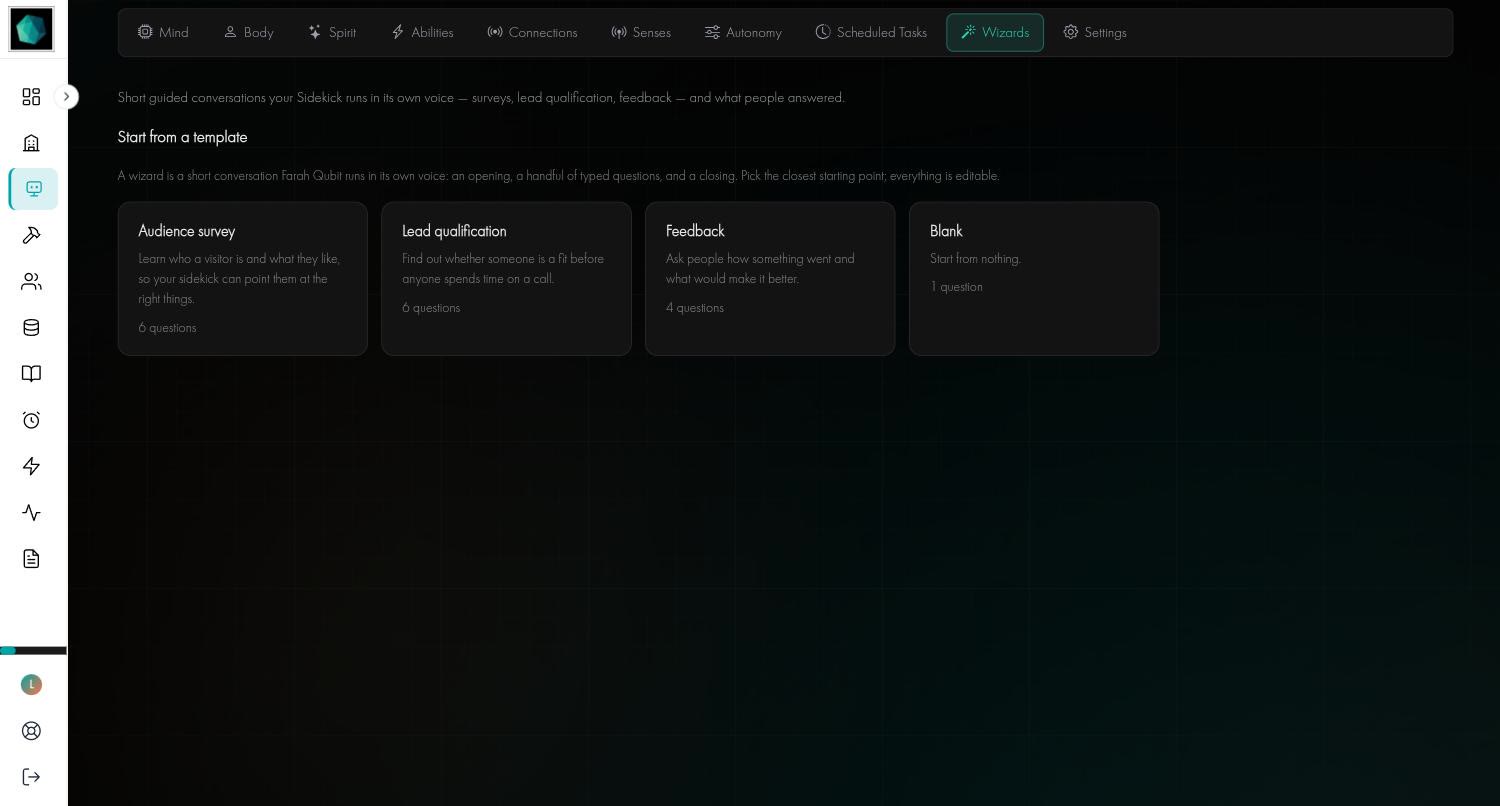Go to the Scheduled Tasks tab
Image resolution: width=1500 pixels, height=806 pixels.
point(871,33)
